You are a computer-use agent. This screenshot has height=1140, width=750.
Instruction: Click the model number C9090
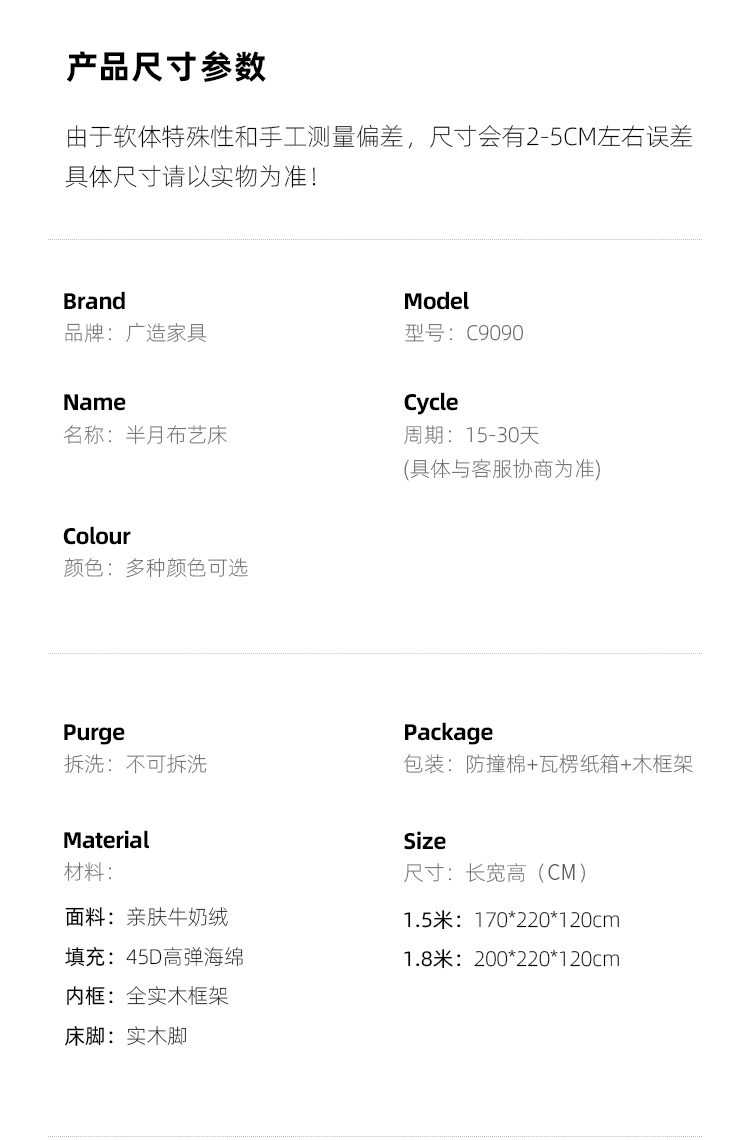pyautogui.click(x=495, y=333)
